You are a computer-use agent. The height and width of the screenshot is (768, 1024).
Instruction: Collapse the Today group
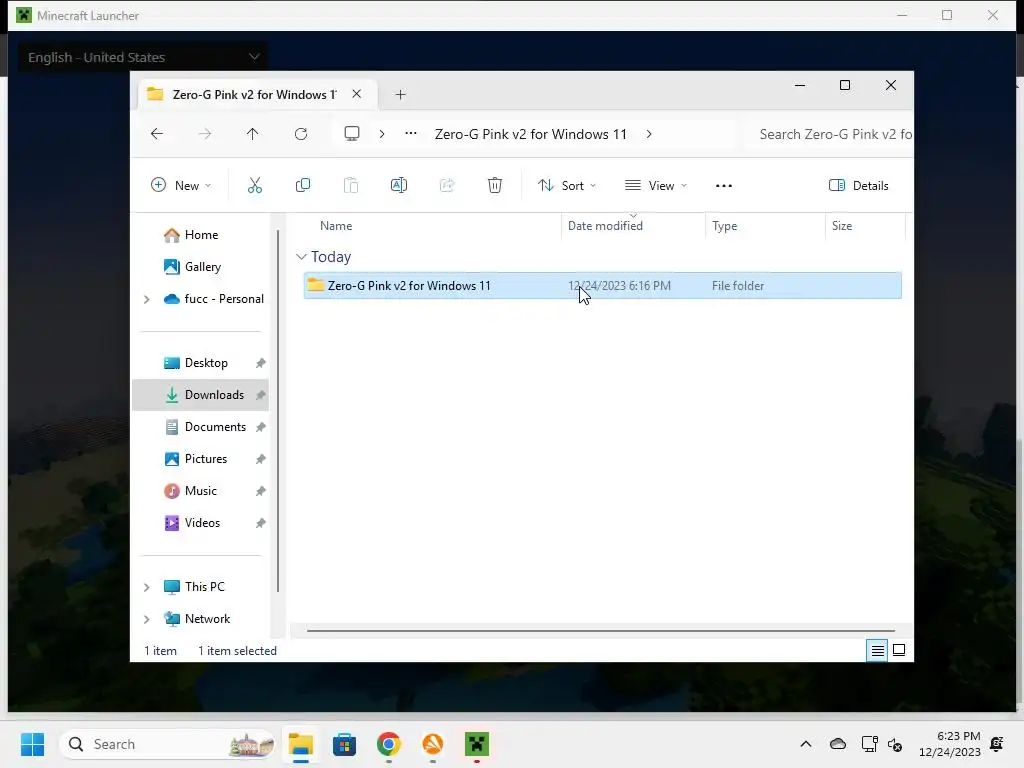[x=301, y=257]
